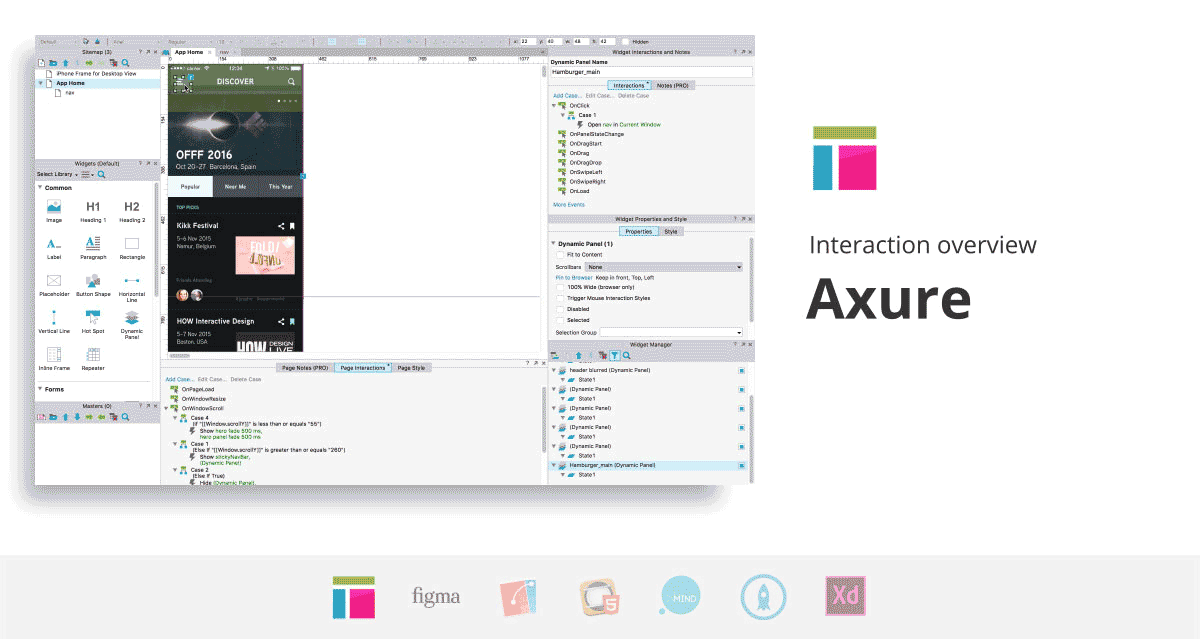Switch to the Notes (PRO) tab
This screenshot has height=639, width=1200.
(673, 86)
